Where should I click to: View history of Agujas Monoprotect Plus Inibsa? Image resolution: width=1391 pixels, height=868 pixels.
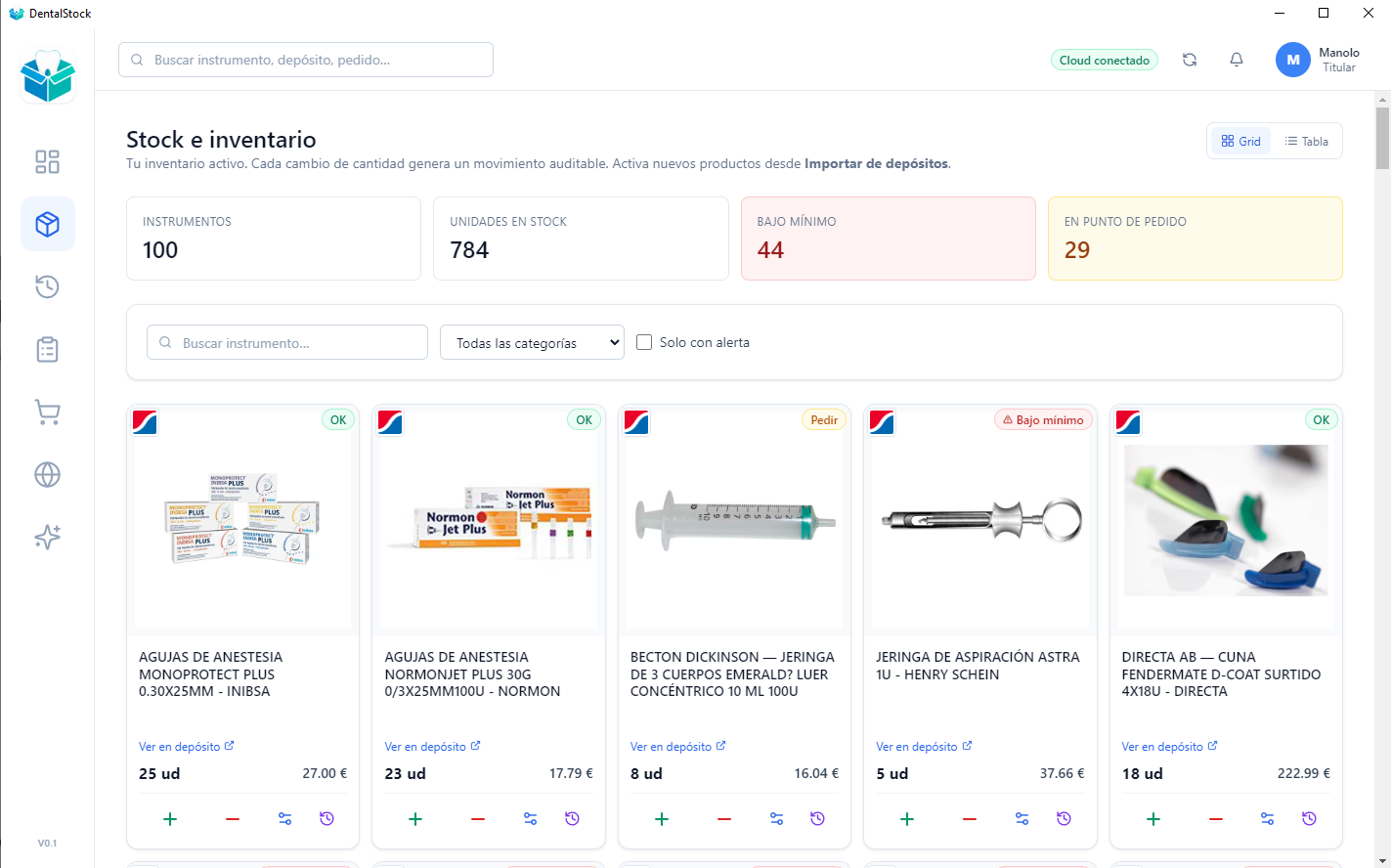(x=326, y=819)
